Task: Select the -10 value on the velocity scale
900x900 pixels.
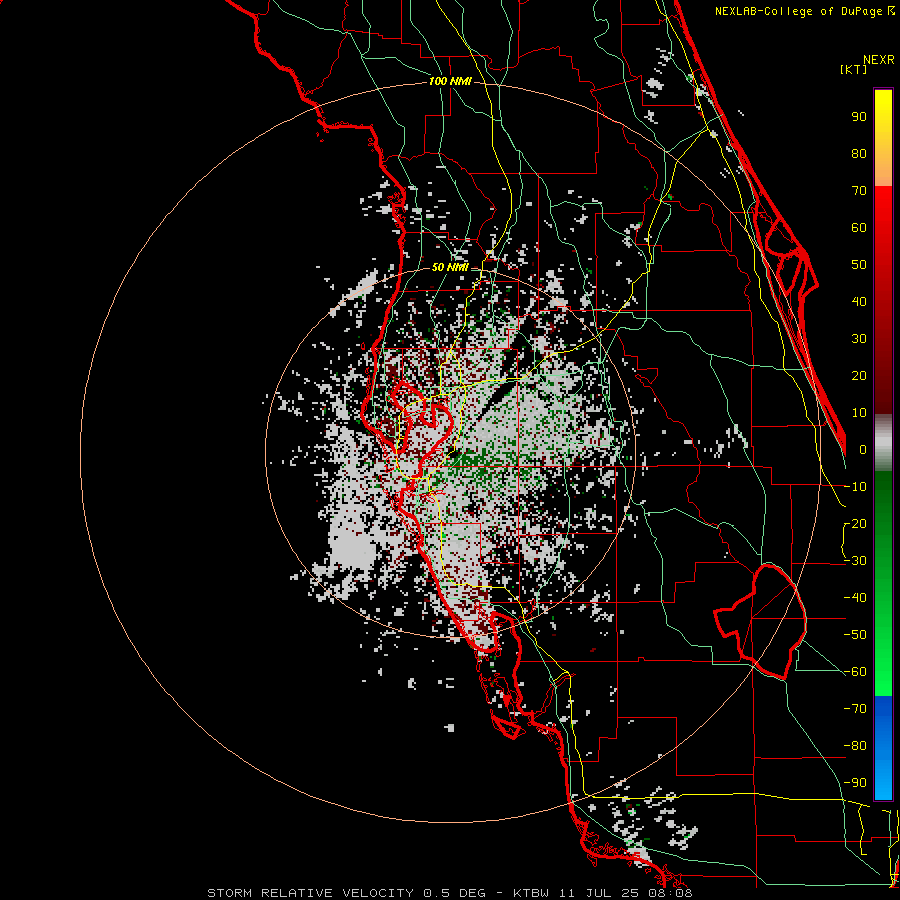Action: pyautogui.click(x=855, y=487)
